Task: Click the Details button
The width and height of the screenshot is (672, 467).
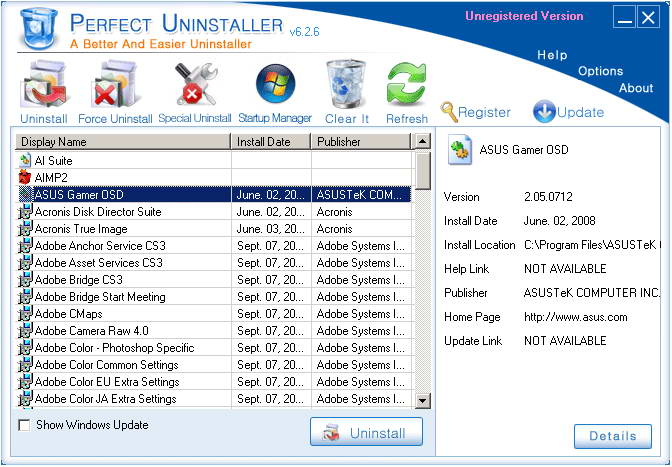Action: click(613, 436)
